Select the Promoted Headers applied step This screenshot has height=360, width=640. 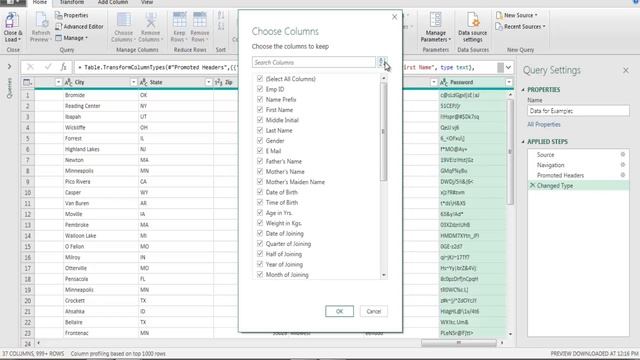[x=560, y=175]
